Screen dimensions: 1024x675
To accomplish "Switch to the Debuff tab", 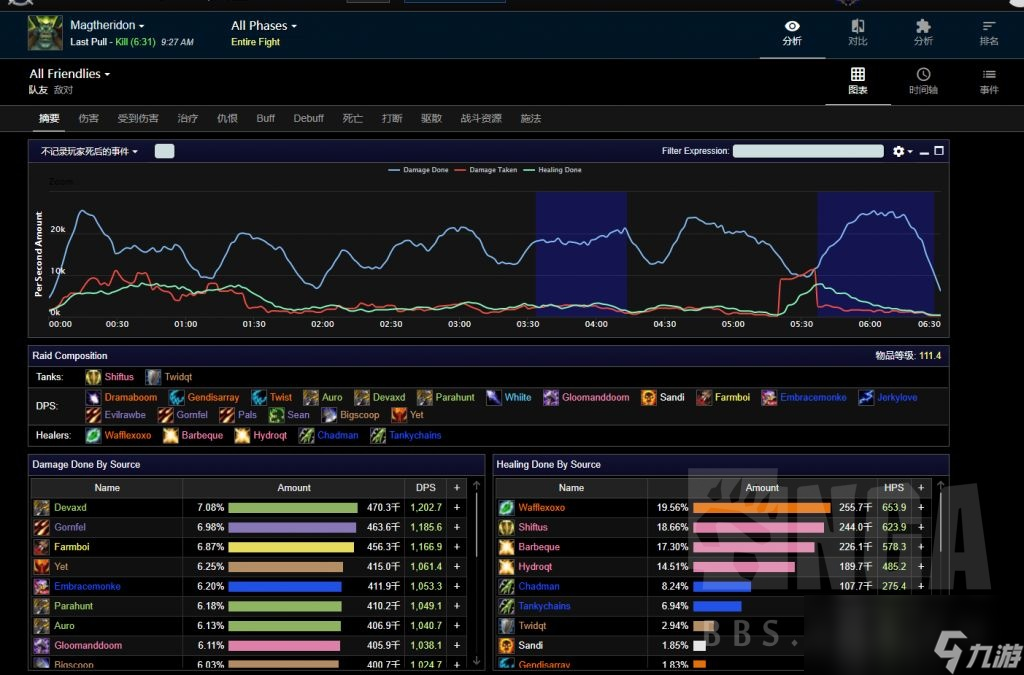I will pos(308,118).
